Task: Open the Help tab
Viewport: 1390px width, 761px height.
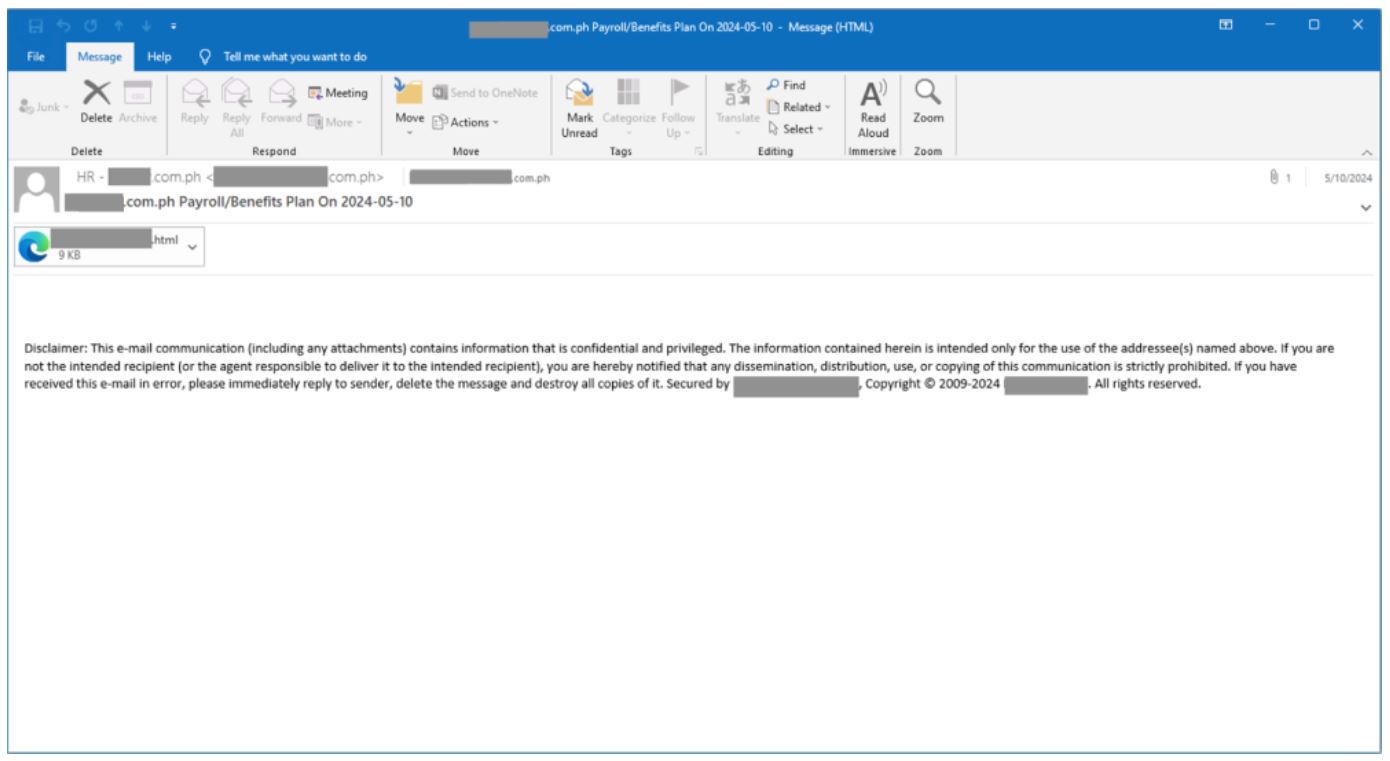Action: click(x=159, y=57)
